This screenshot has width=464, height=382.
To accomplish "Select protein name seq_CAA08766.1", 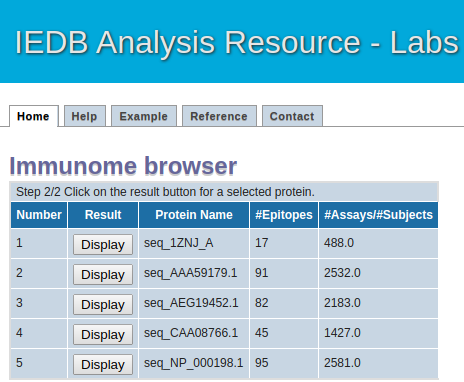I will tap(191, 333).
